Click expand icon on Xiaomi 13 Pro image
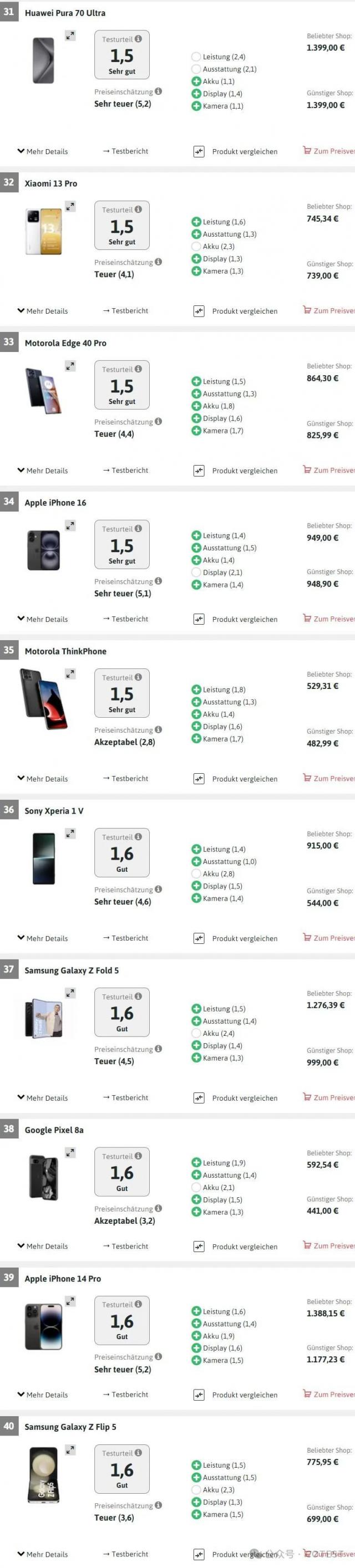This screenshot has height=1568, width=355. (x=70, y=207)
